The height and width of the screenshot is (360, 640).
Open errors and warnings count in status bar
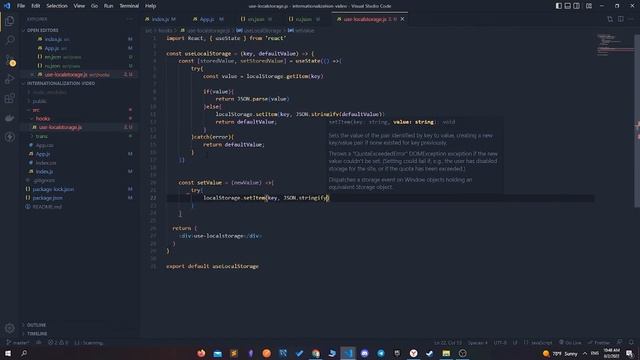58,342
